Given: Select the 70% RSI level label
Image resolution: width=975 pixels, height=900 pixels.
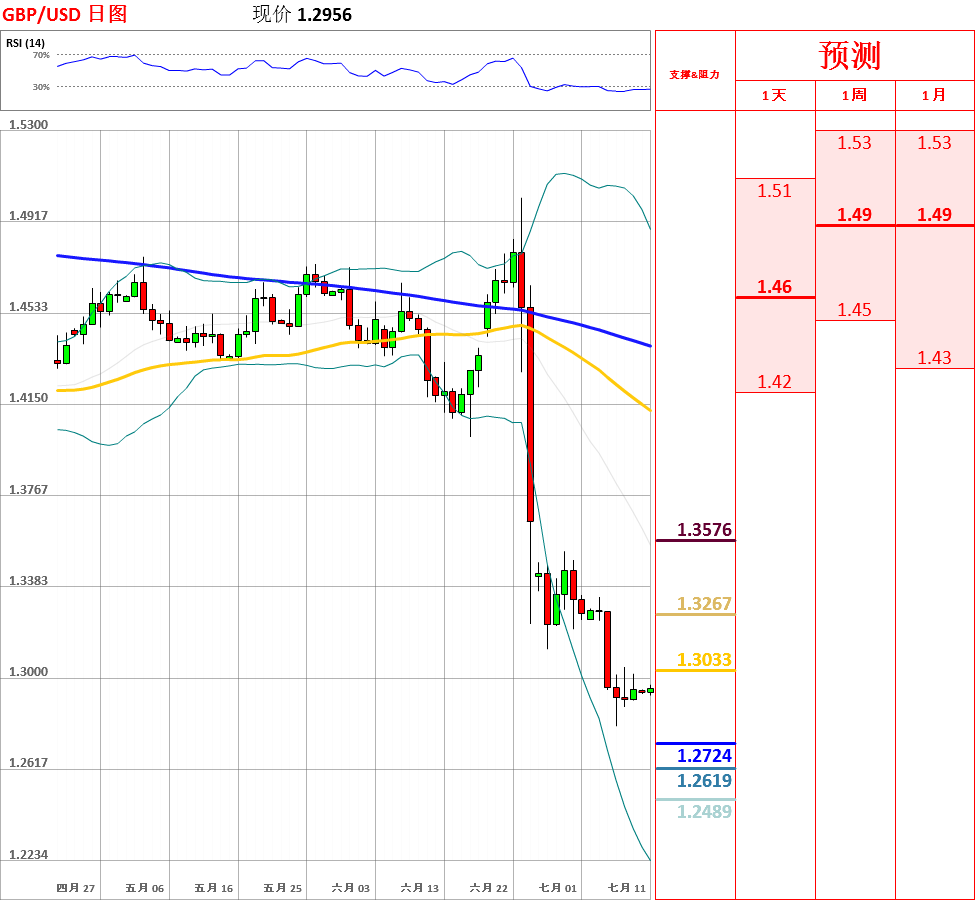Looking at the screenshot, I should tap(41, 55).
